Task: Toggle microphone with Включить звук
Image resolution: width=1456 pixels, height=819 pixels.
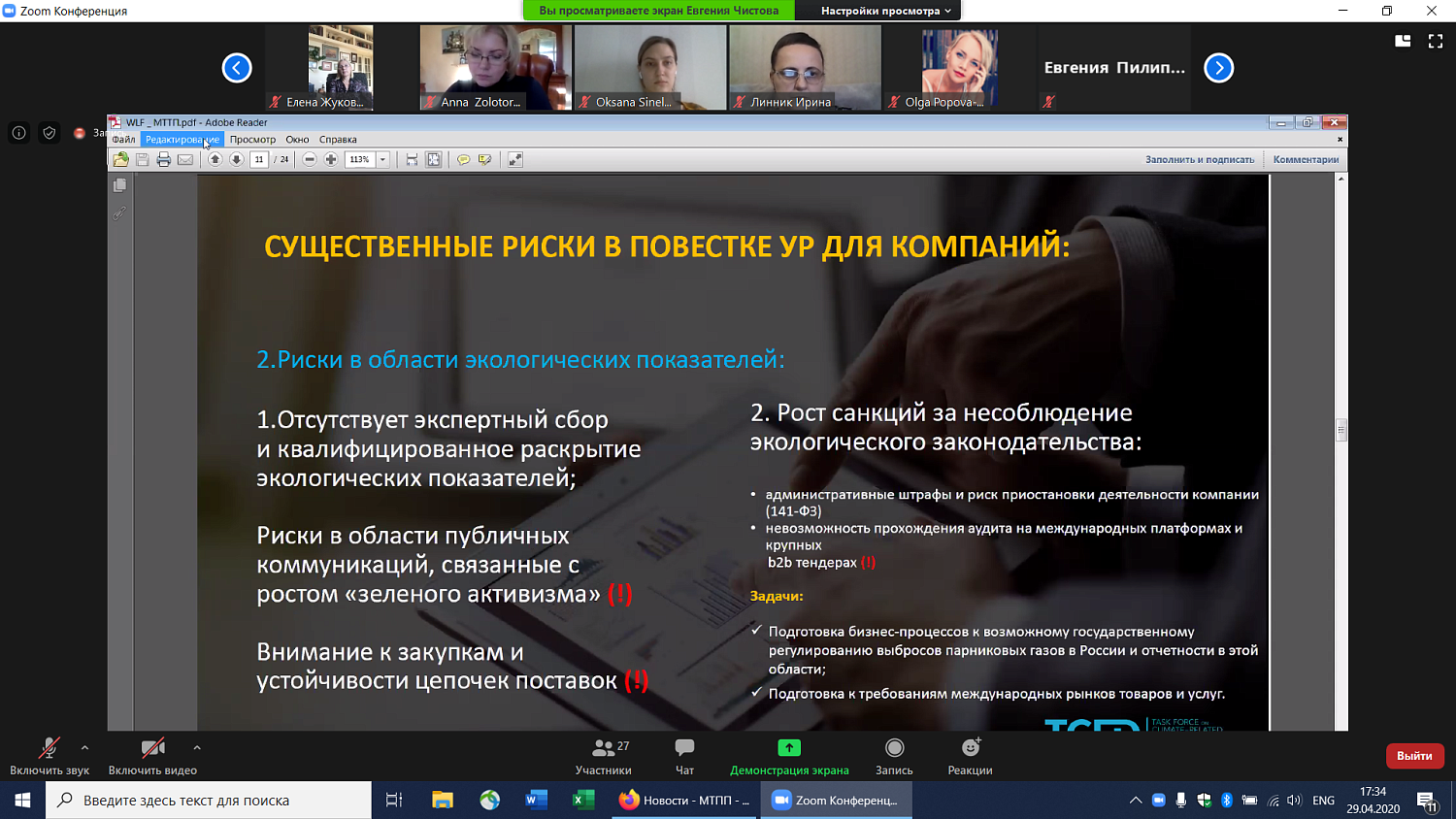Action: pyautogui.click(x=50, y=757)
